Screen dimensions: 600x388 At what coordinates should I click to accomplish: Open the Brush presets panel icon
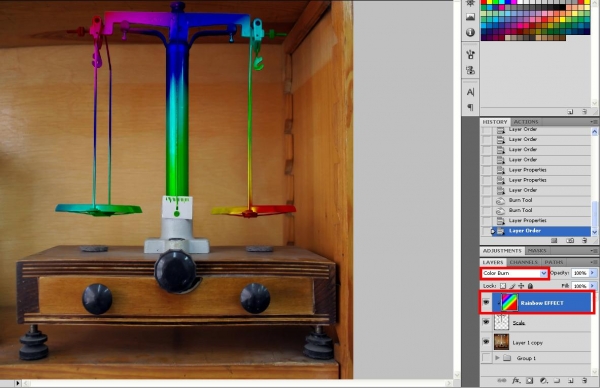[470, 54]
